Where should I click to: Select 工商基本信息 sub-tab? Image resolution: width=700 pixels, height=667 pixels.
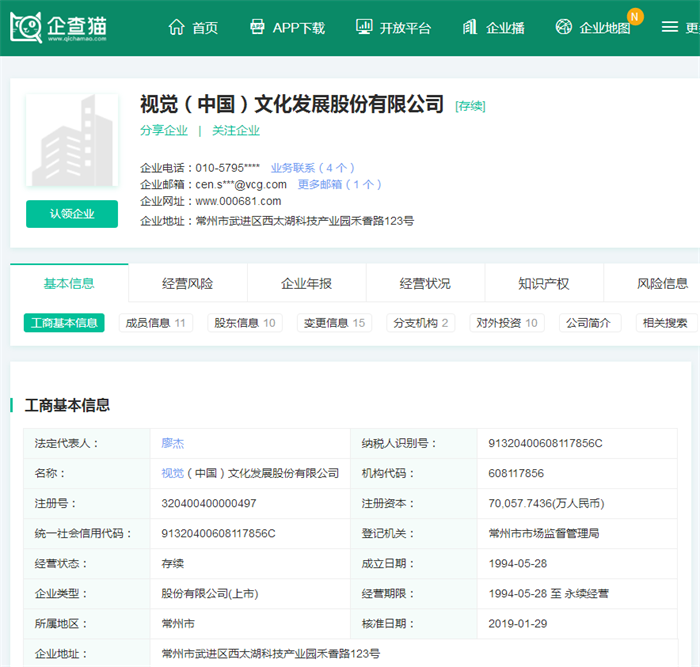pos(64,323)
